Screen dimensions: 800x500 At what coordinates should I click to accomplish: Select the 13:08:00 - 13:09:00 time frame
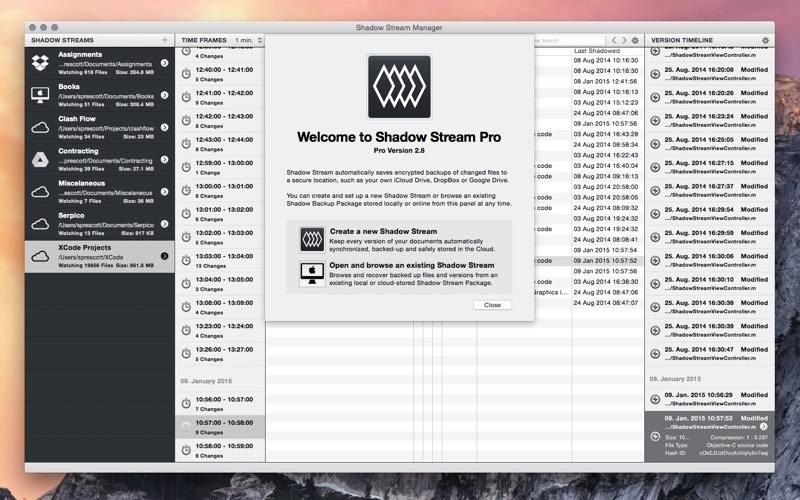click(220, 307)
